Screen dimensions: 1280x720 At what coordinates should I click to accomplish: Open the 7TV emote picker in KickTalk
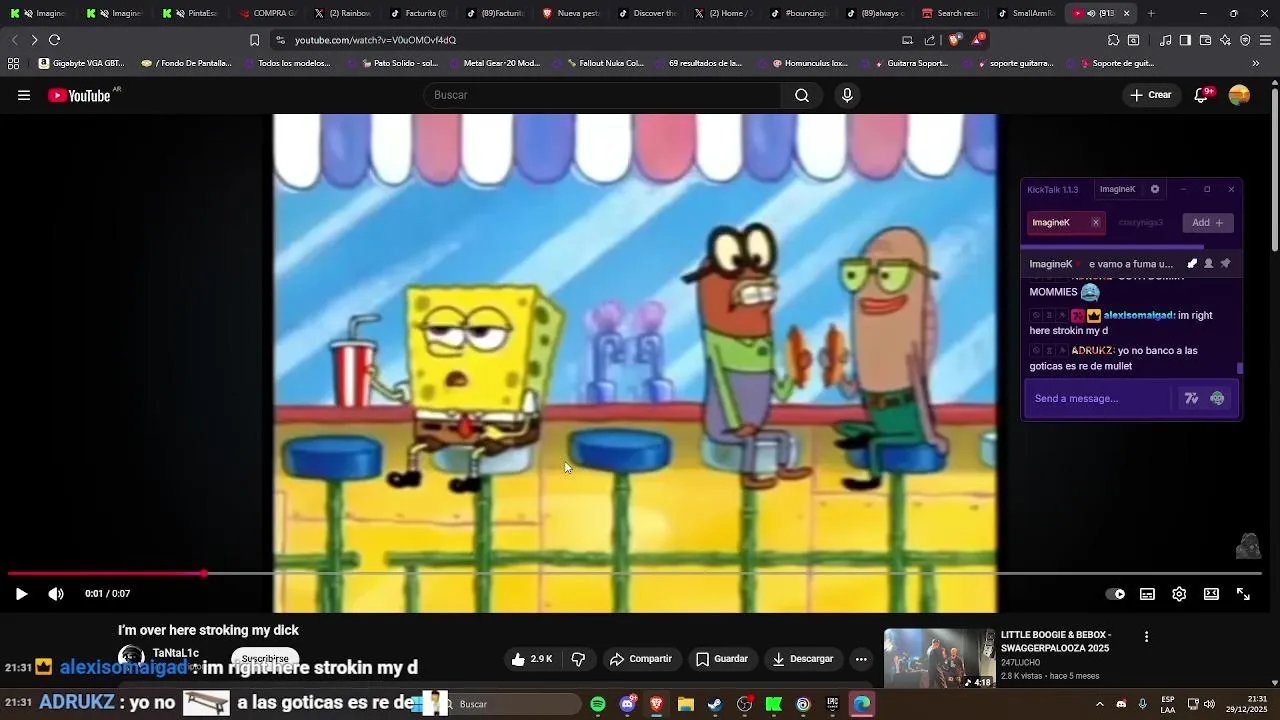coord(1191,398)
